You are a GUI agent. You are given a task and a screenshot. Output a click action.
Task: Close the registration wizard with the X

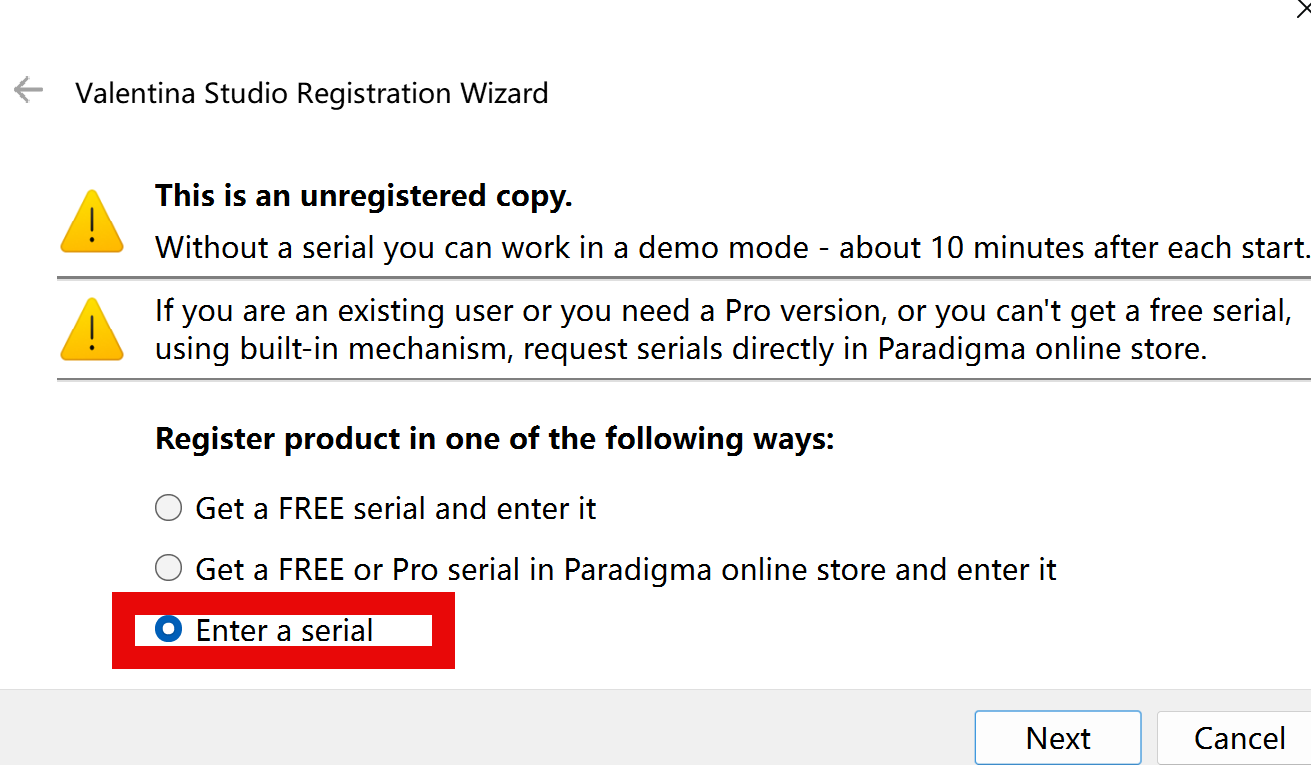click(x=1304, y=8)
